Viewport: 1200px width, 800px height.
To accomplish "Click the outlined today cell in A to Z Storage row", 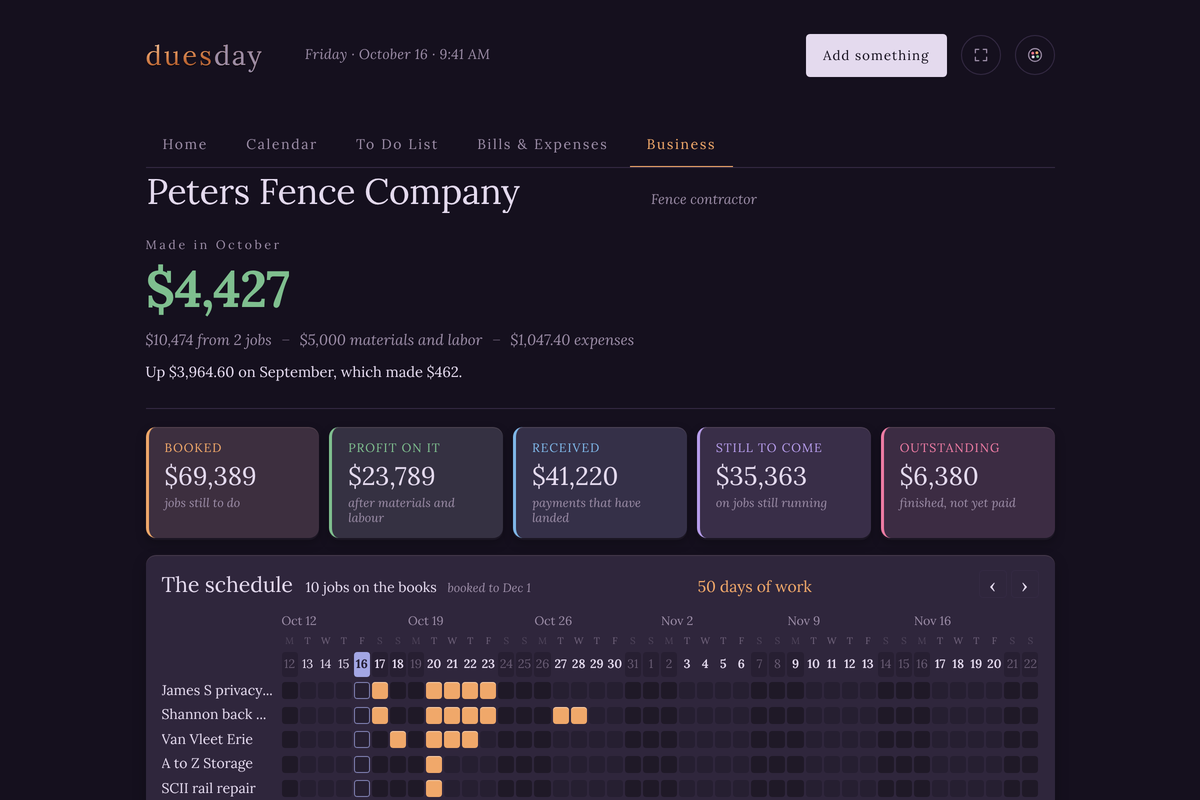I will (362, 764).
